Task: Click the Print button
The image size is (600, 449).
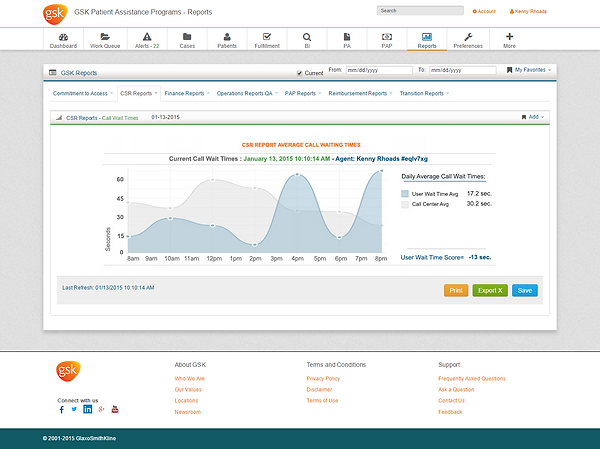Action: pyautogui.click(x=456, y=291)
